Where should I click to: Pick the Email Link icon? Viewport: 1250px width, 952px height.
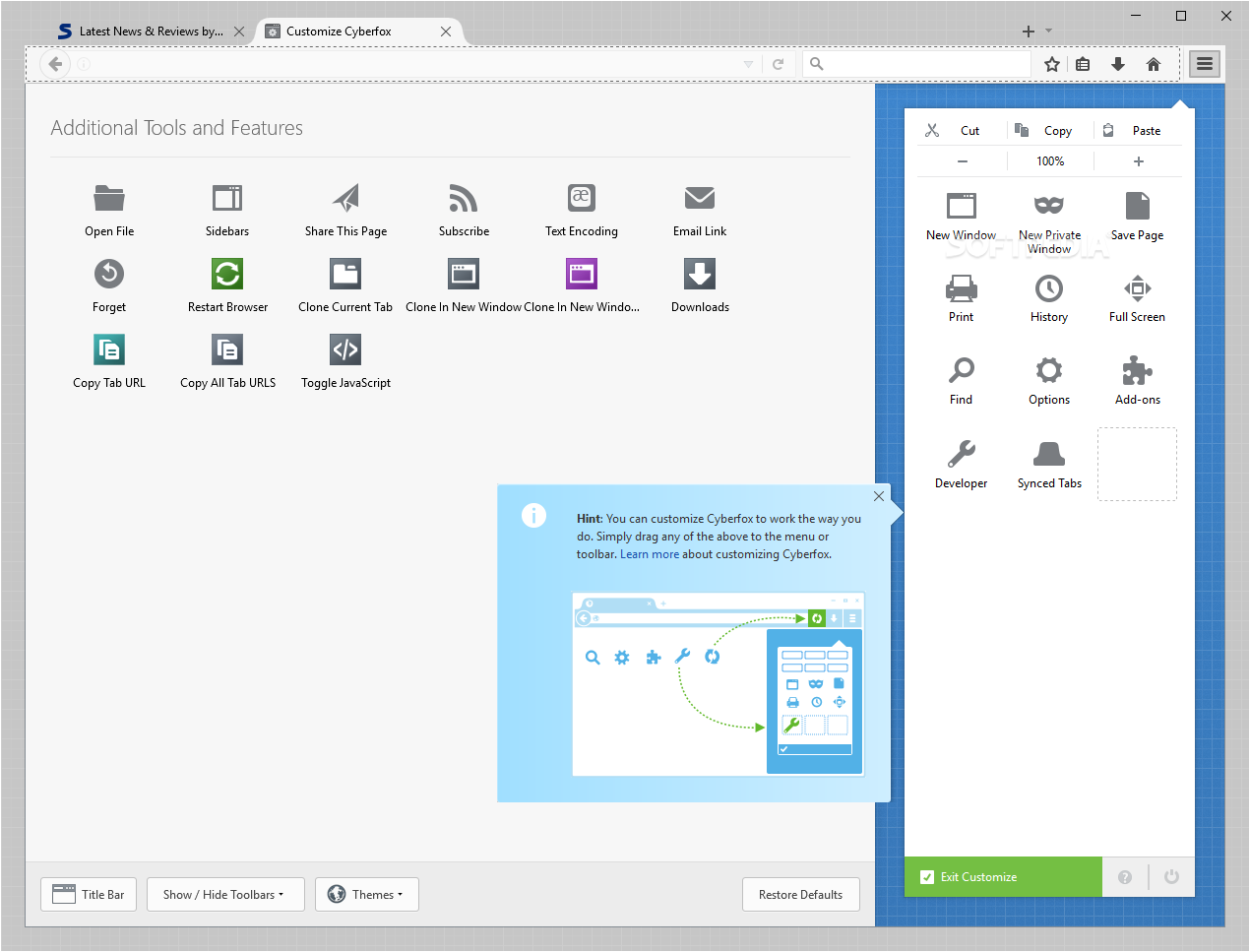(700, 198)
